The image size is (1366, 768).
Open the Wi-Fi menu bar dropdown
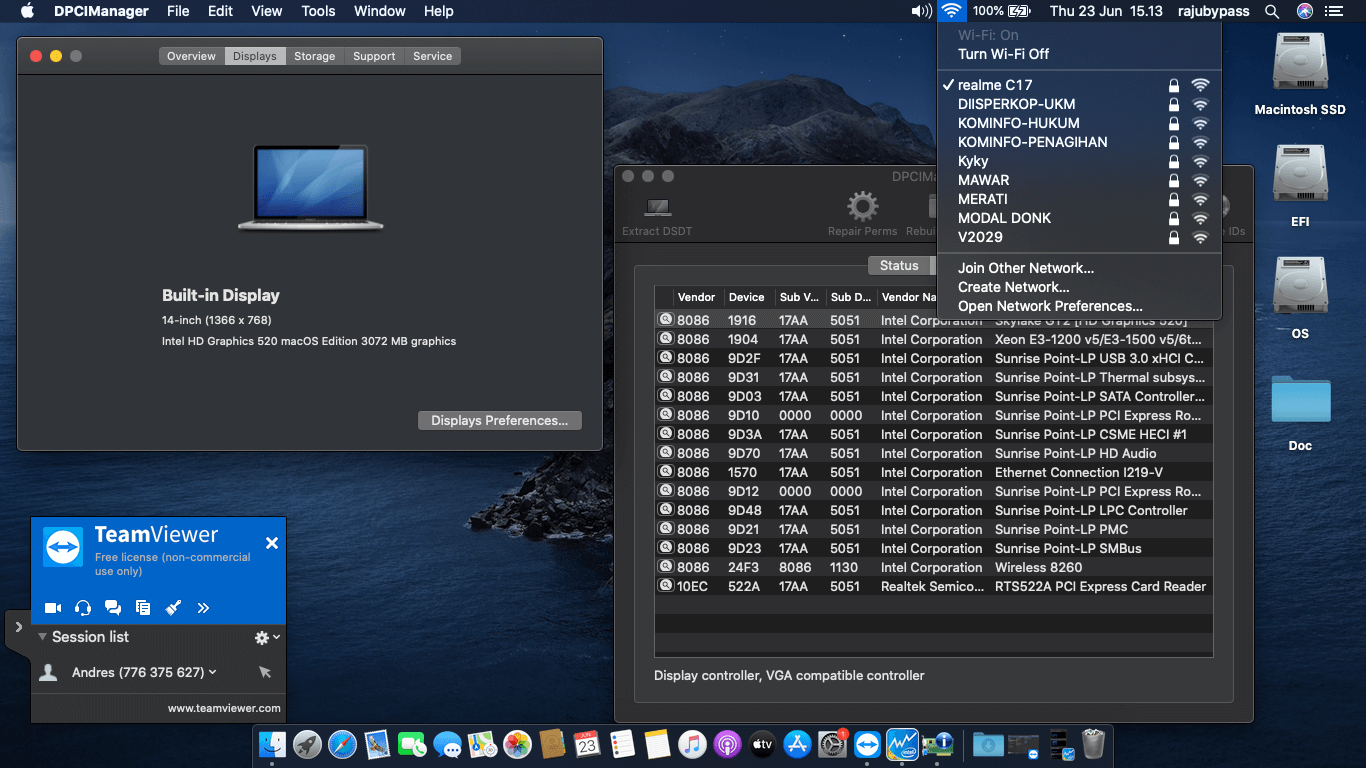pyautogui.click(x=951, y=11)
